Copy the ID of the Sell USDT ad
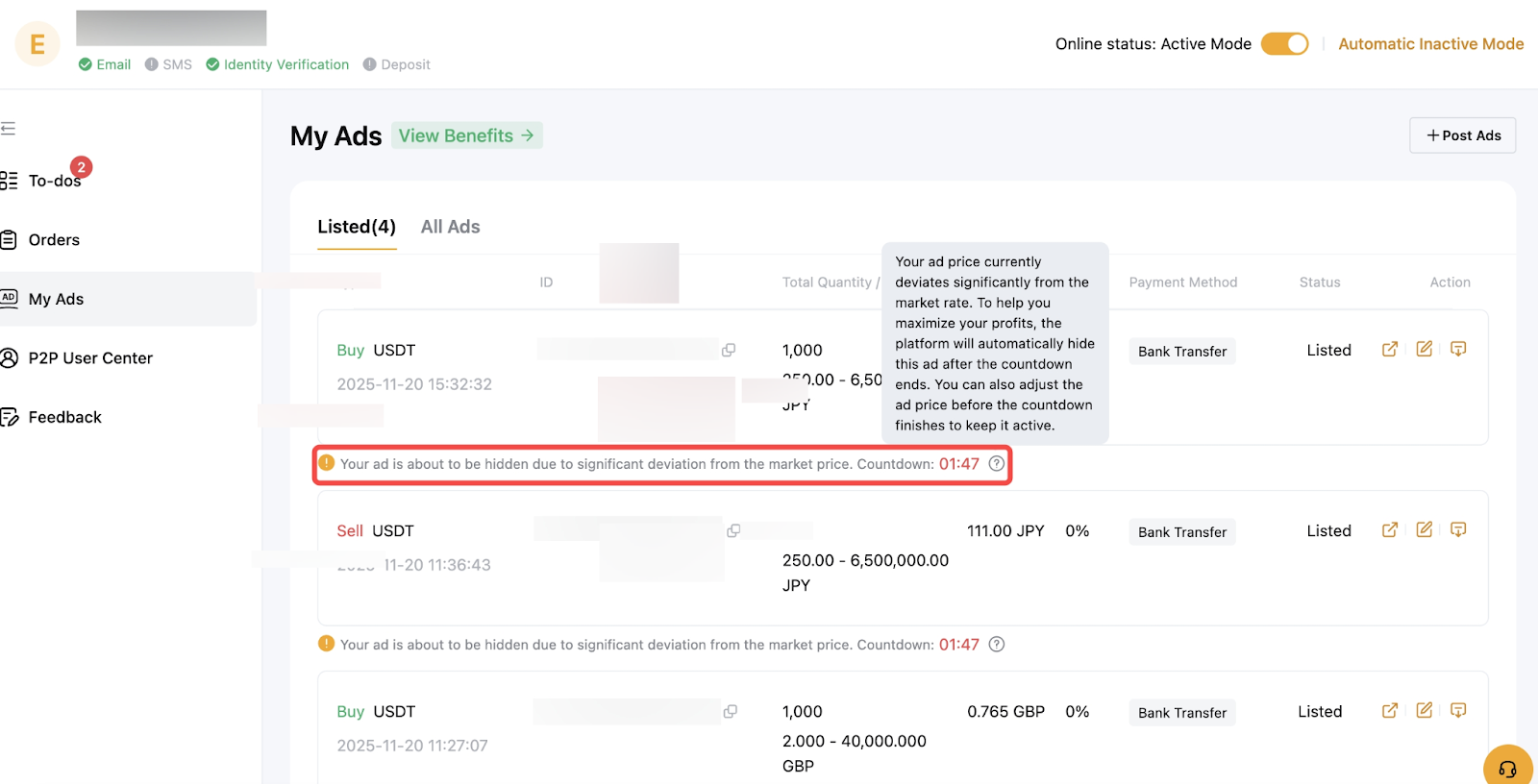 coord(733,531)
